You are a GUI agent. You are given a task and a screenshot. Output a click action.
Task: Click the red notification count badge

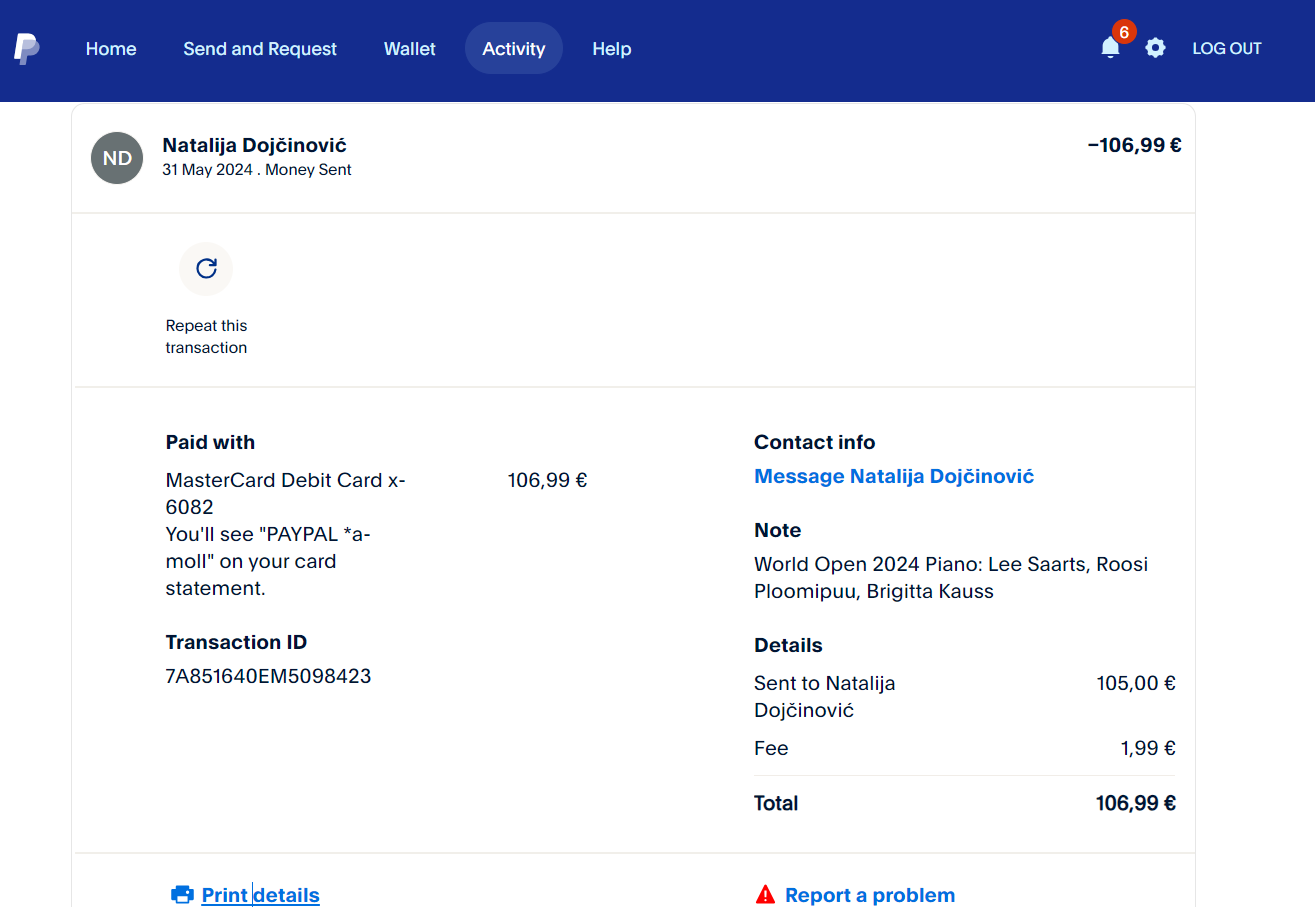tap(1124, 32)
